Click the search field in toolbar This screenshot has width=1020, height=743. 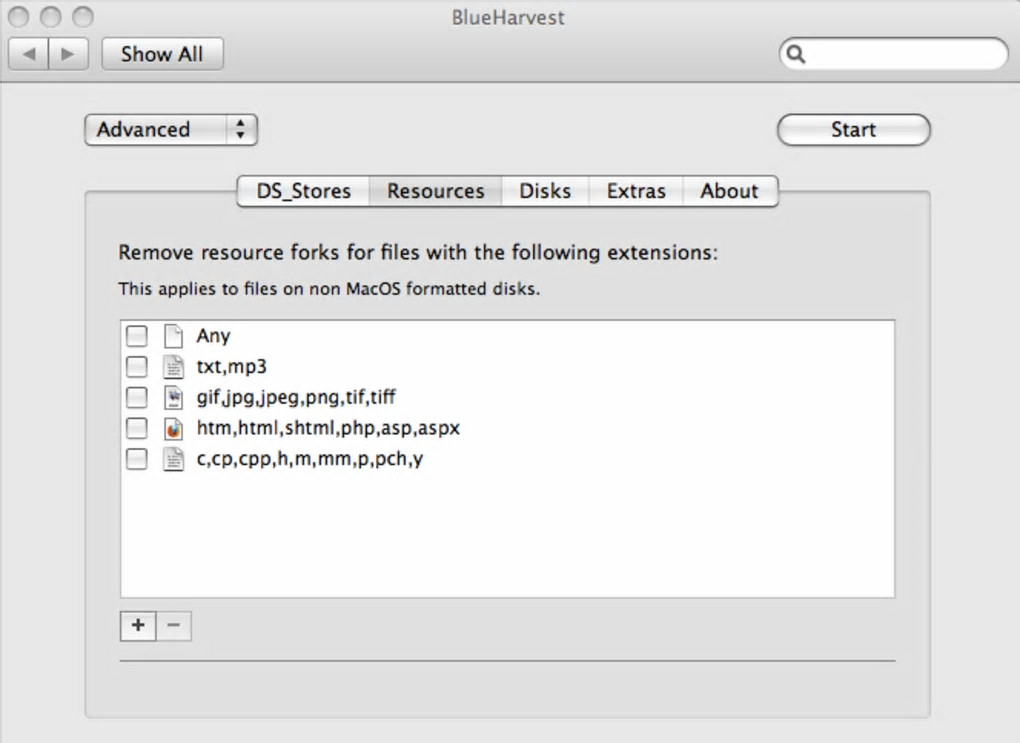click(x=902, y=54)
